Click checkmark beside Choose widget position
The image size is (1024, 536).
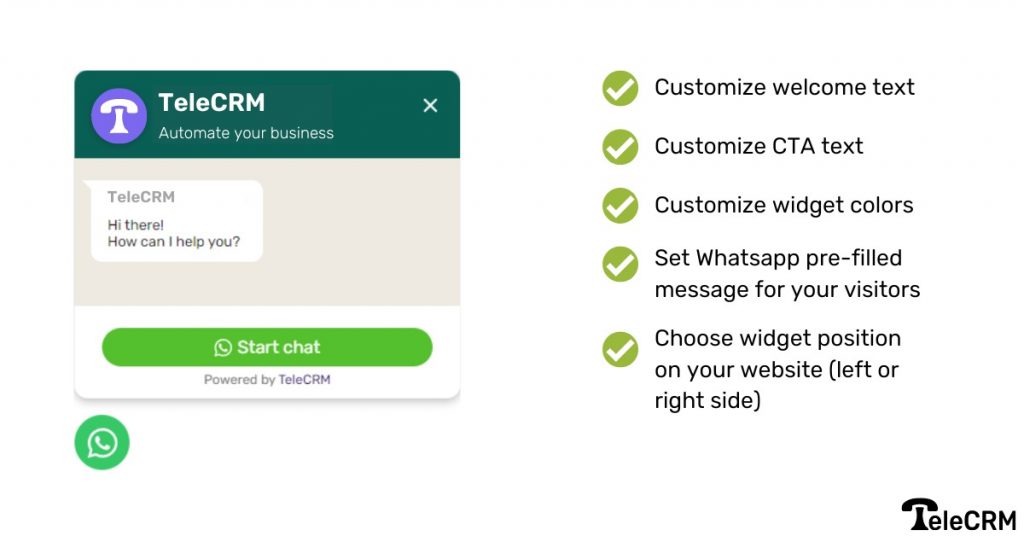(x=620, y=349)
